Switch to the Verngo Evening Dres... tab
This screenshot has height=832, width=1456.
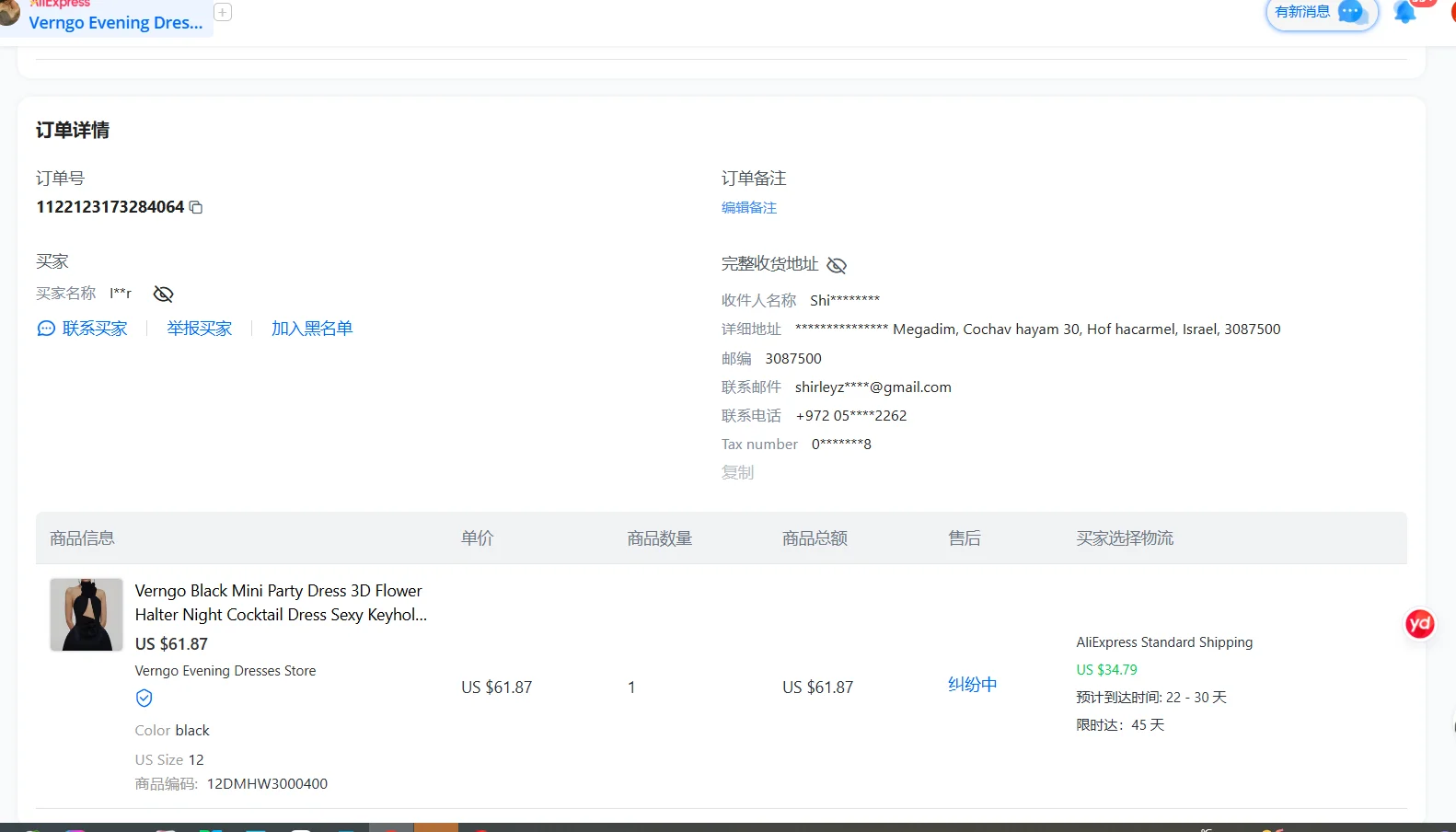click(x=116, y=22)
